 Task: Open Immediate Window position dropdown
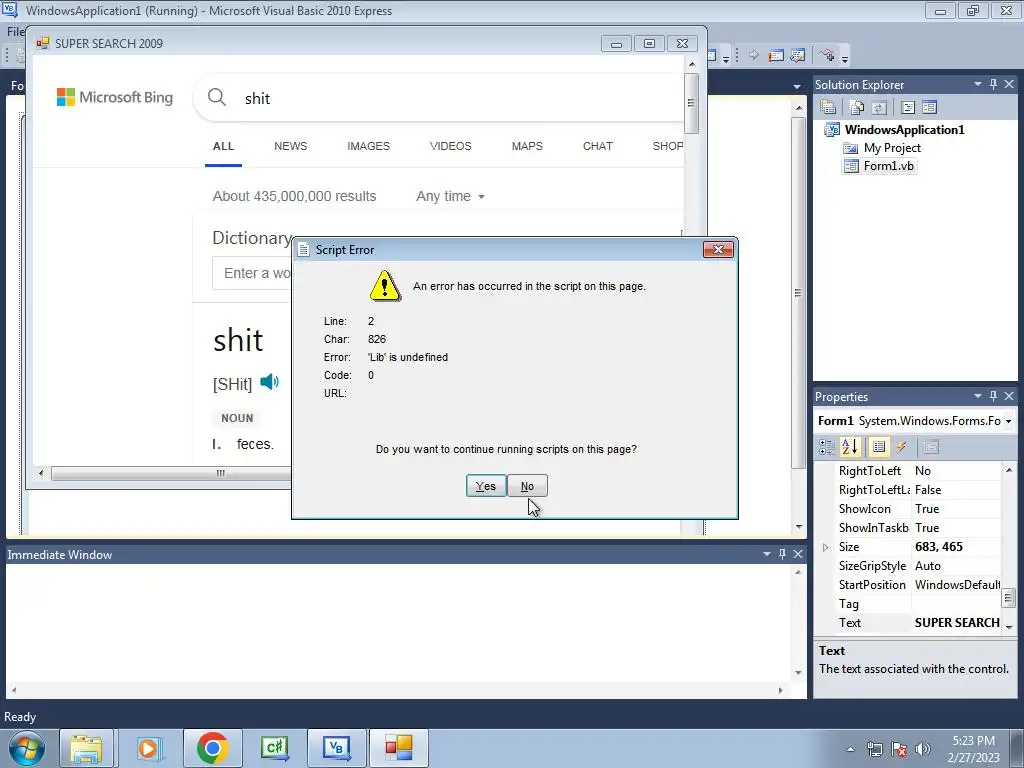[x=767, y=554]
